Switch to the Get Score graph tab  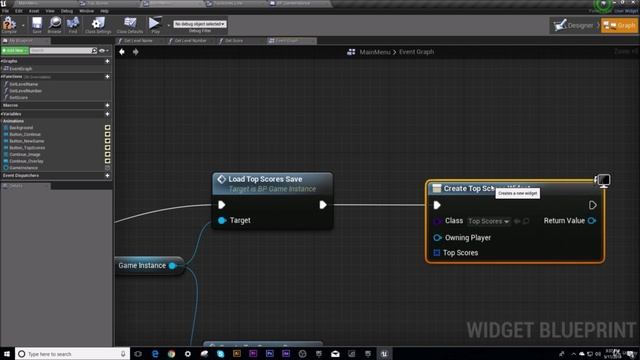tap(234, 41)
